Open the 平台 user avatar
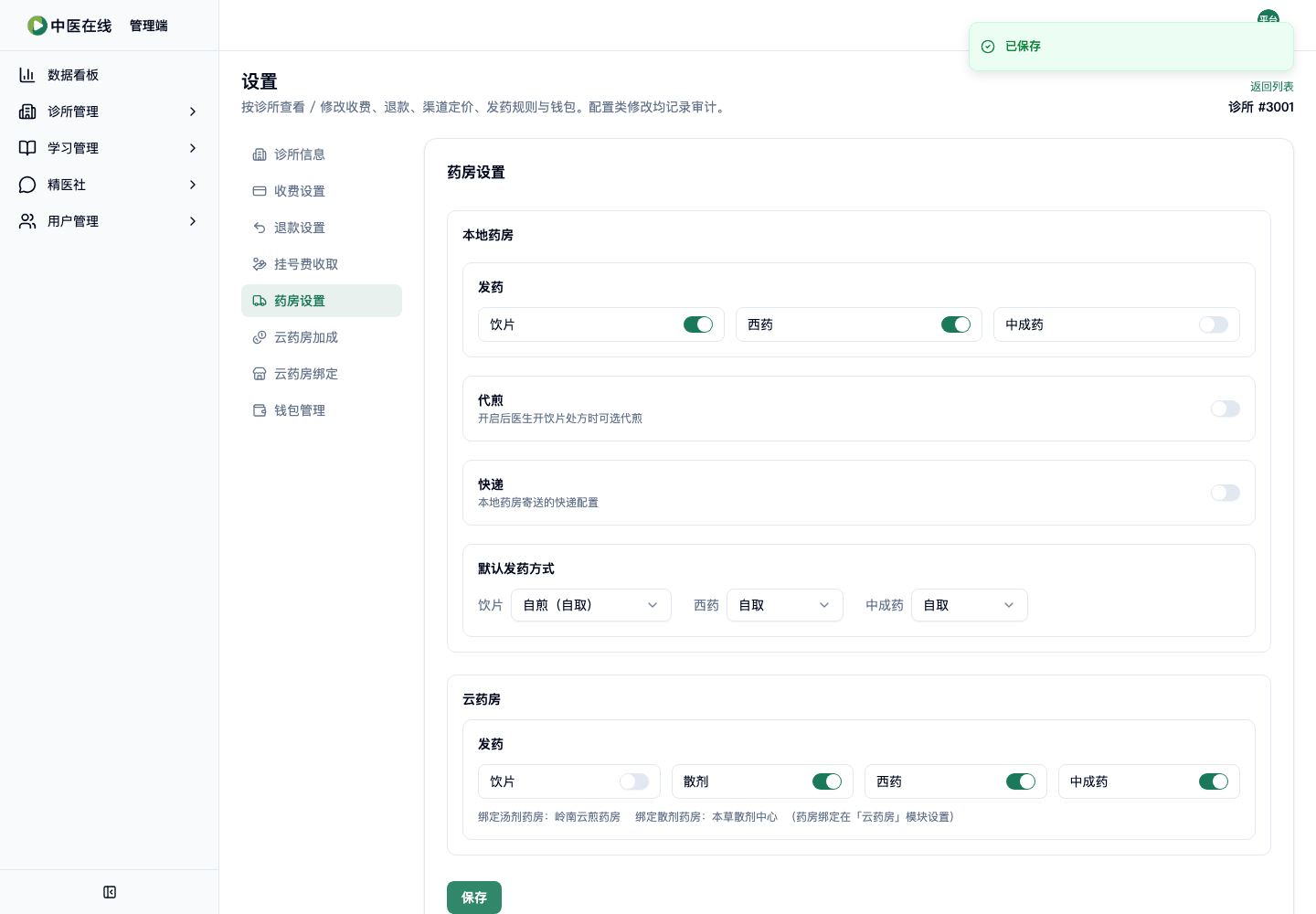Viewport: 1316px width, 914px height. 1268,16
